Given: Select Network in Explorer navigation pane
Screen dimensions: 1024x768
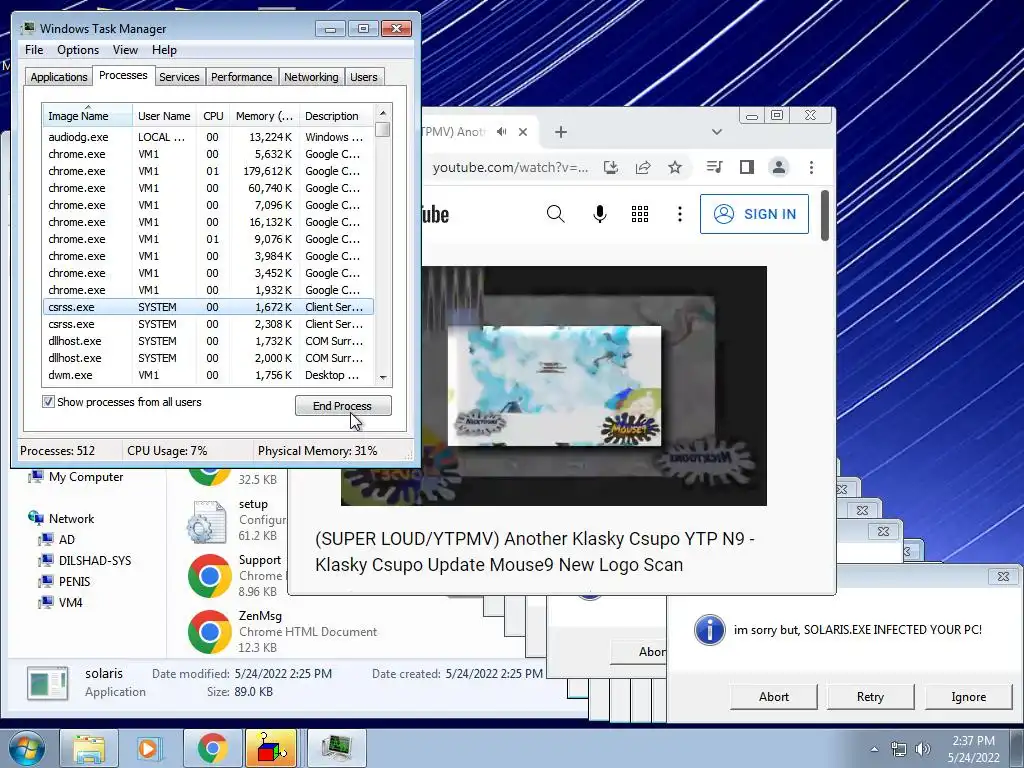Looking at the screenshot, I should [x=62, y=519].
